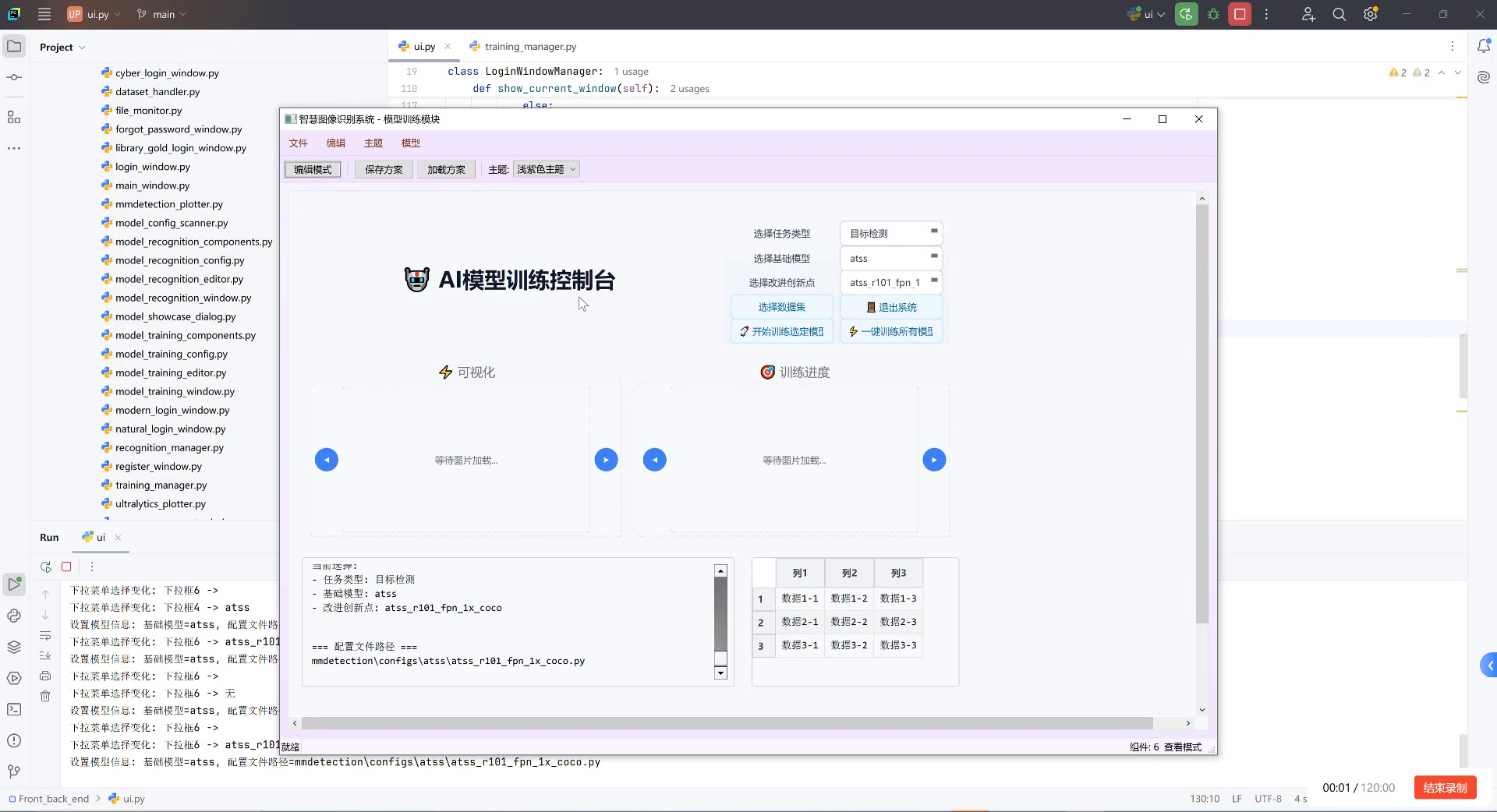Open the Structure tool window icon

coord(14,117)
